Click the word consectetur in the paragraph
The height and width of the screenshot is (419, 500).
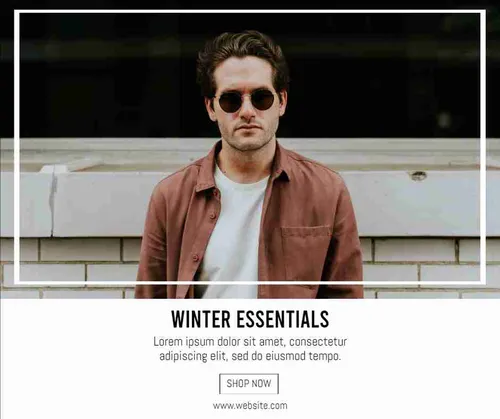318,342
